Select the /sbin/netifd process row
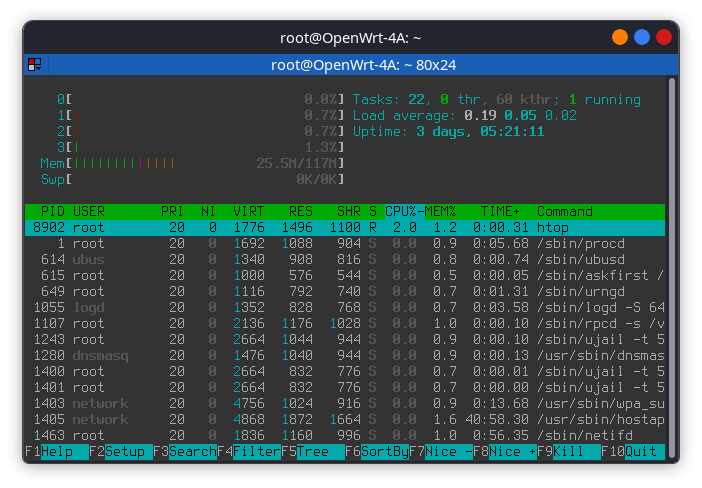Screen dimensions: 702x488 pos(345,436)
